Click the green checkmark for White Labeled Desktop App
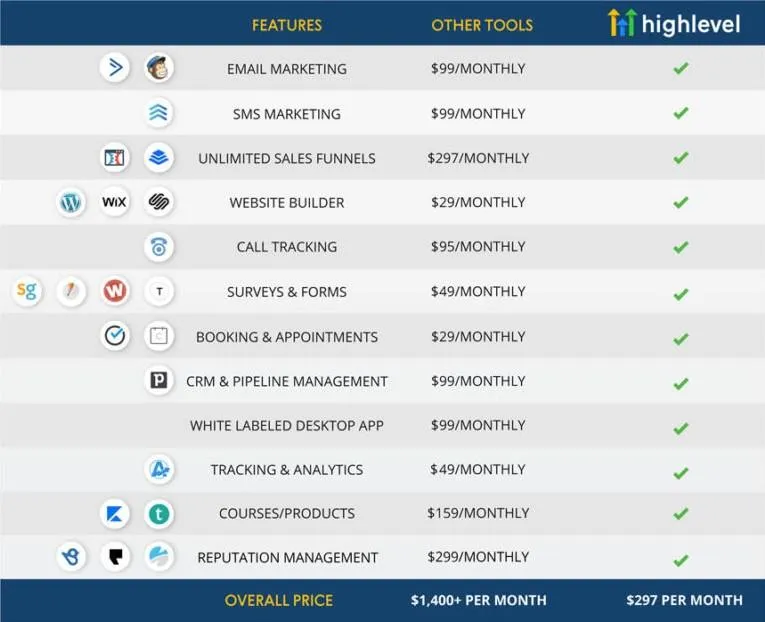The image size is (765, 622). point(681,428)
